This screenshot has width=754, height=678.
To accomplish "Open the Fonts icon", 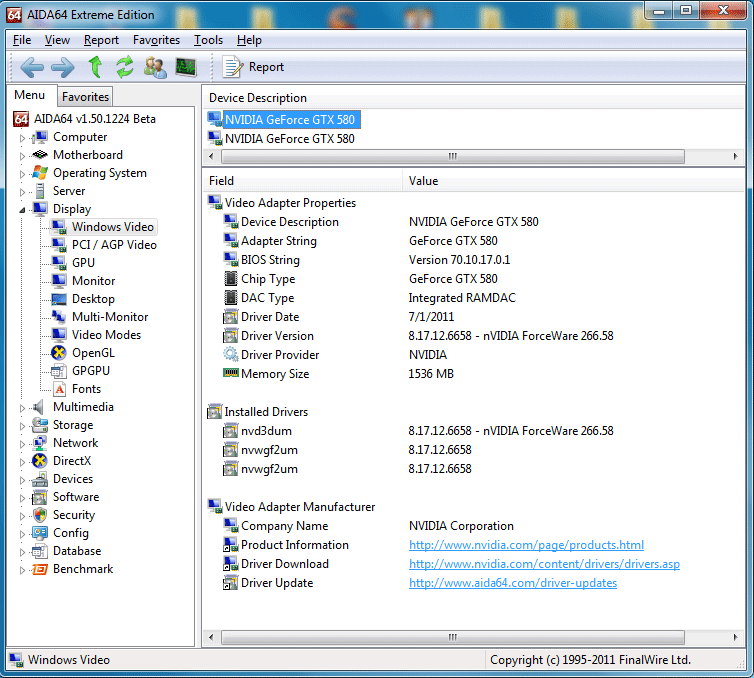I will [60, 389].
